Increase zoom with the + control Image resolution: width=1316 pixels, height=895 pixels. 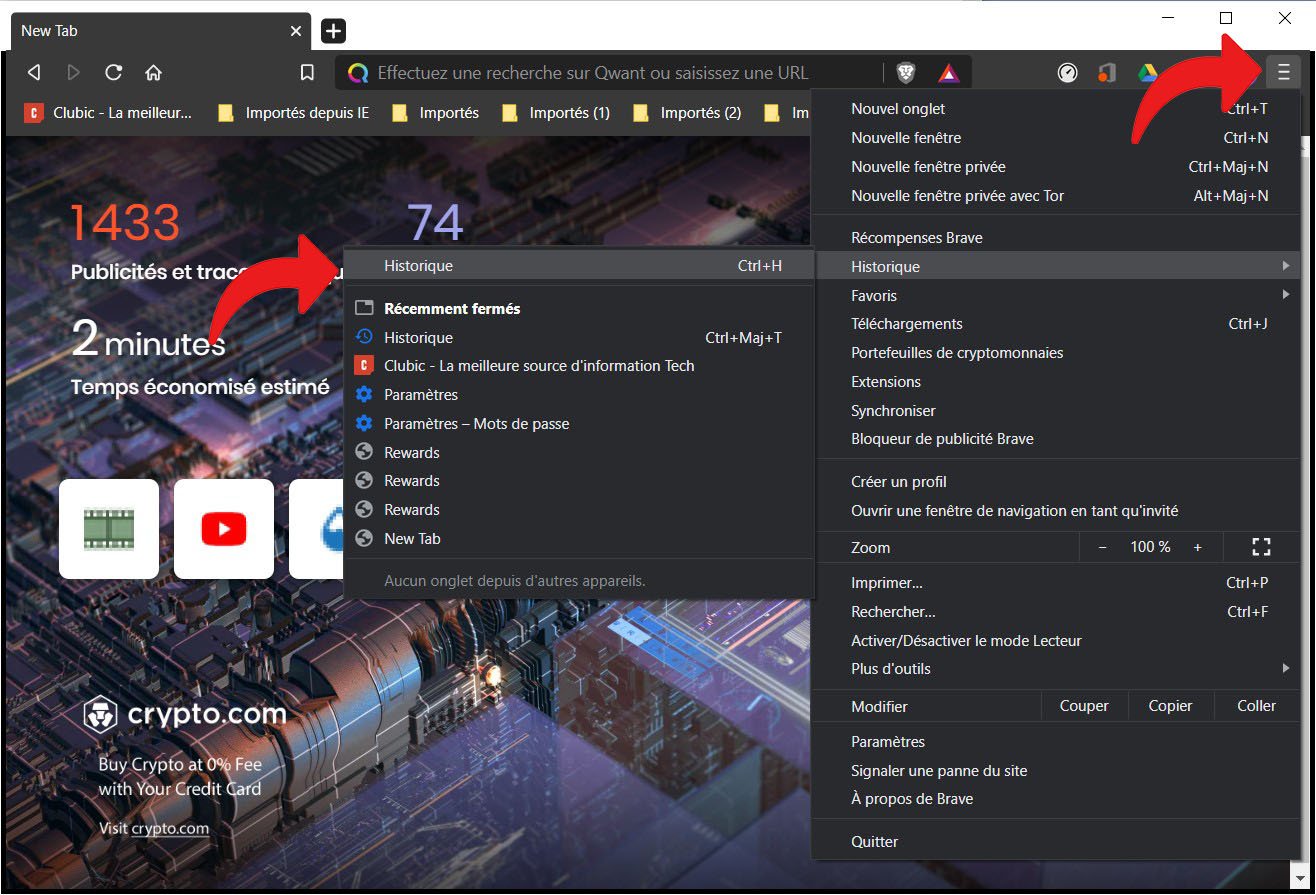pyautogui.click(x=1197, y=547)
